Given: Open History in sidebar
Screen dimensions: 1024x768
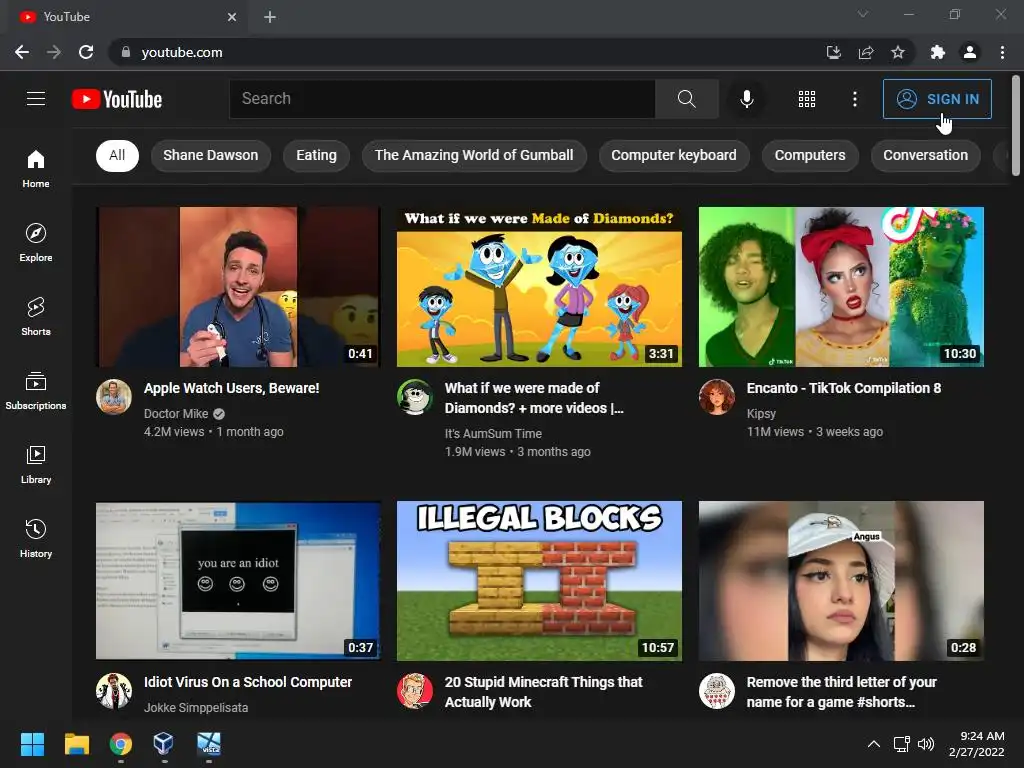Looking at the screenshot, I should pyautogui.click(x=36, y=539).
